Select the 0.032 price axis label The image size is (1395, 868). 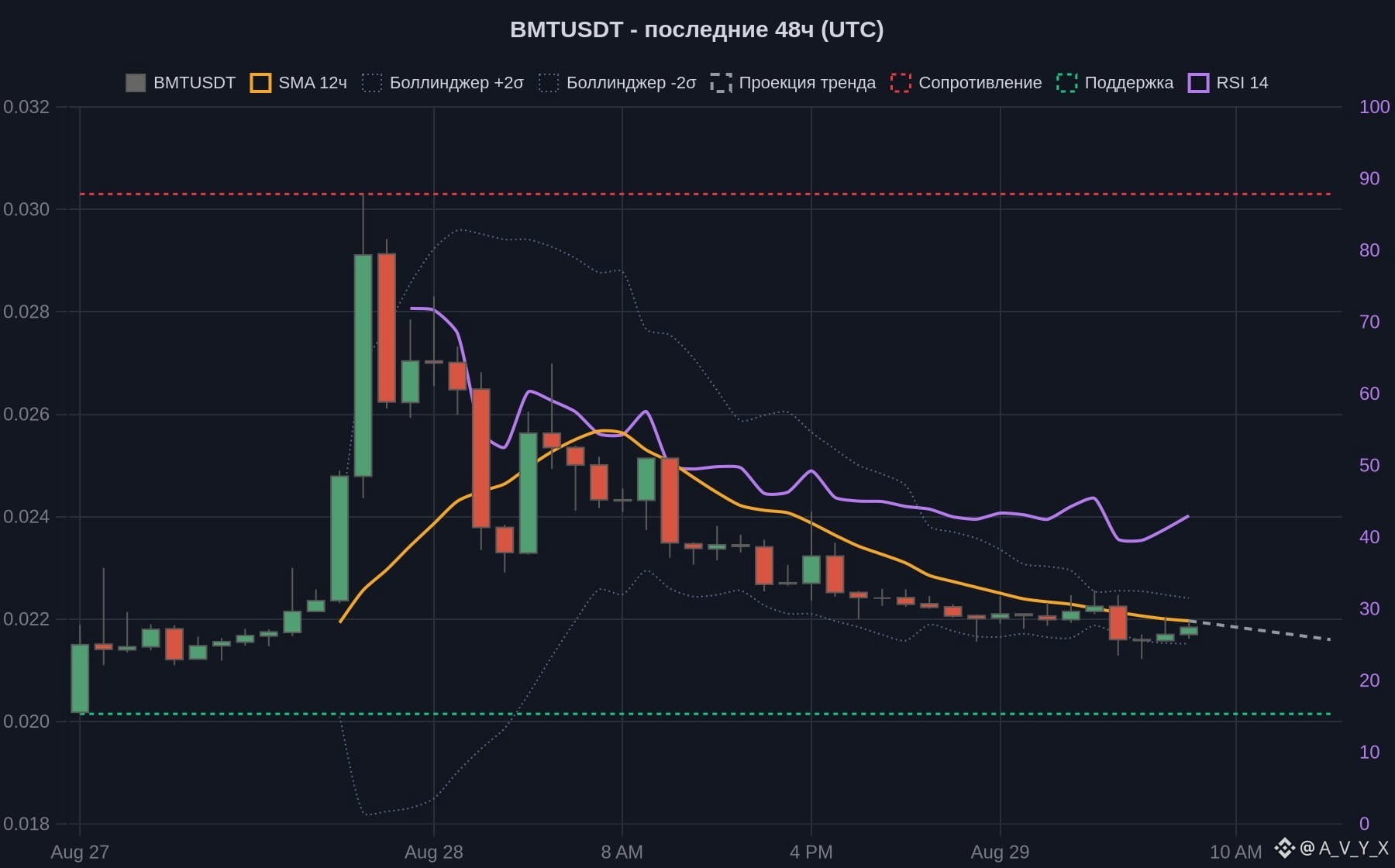(26, 107)
